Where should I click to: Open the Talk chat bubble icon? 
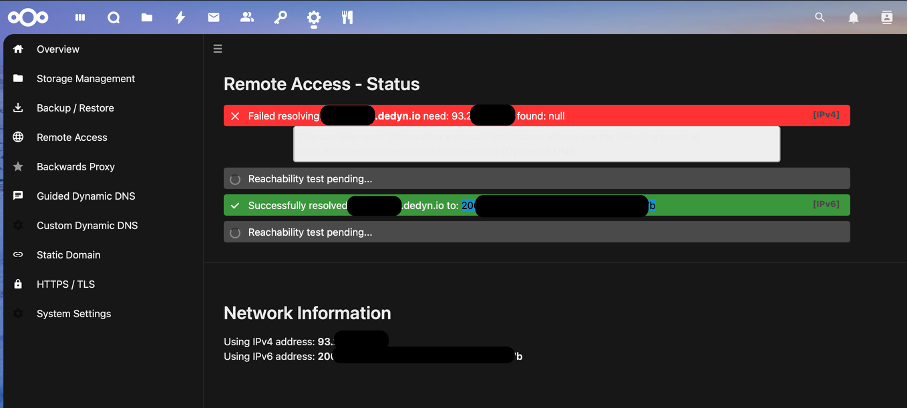113,17
